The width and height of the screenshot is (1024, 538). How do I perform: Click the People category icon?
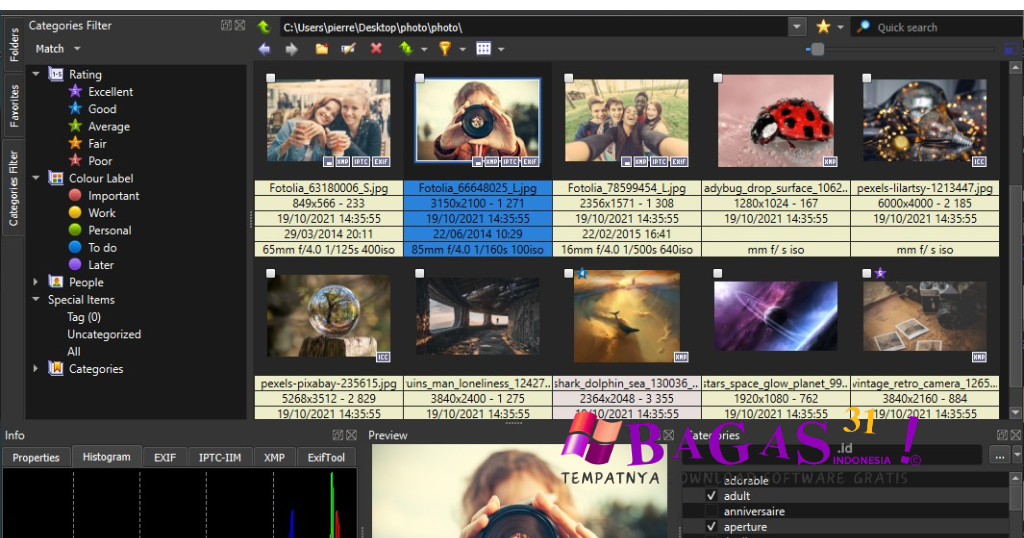56,281
